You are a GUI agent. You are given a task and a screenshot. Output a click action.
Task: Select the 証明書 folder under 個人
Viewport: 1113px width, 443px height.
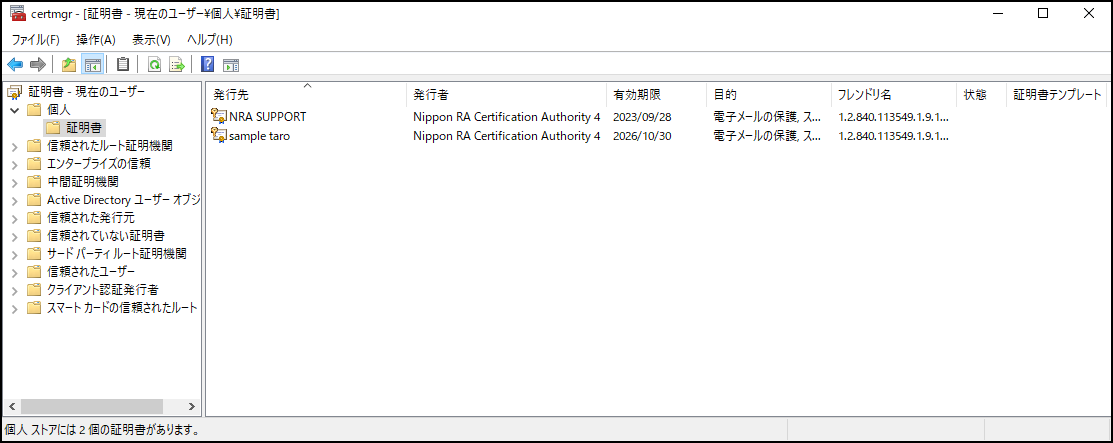(84, 128)
